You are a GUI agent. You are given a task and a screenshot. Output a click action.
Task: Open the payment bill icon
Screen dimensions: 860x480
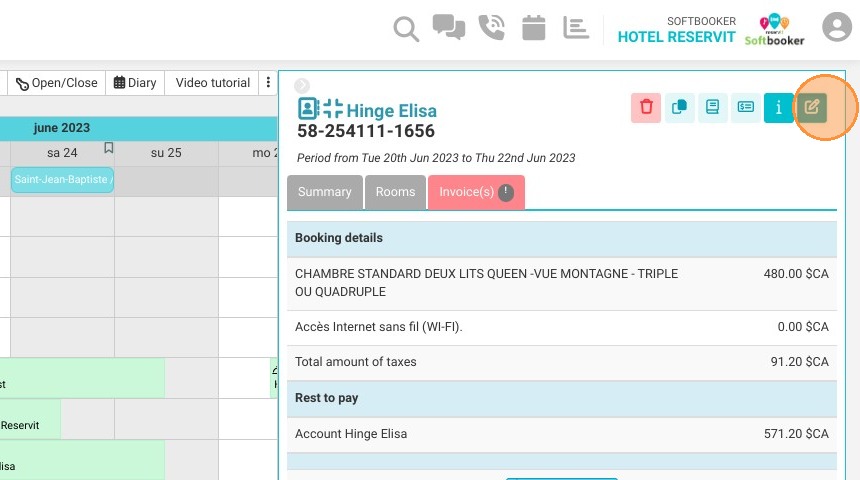click(x=745, y=107)
